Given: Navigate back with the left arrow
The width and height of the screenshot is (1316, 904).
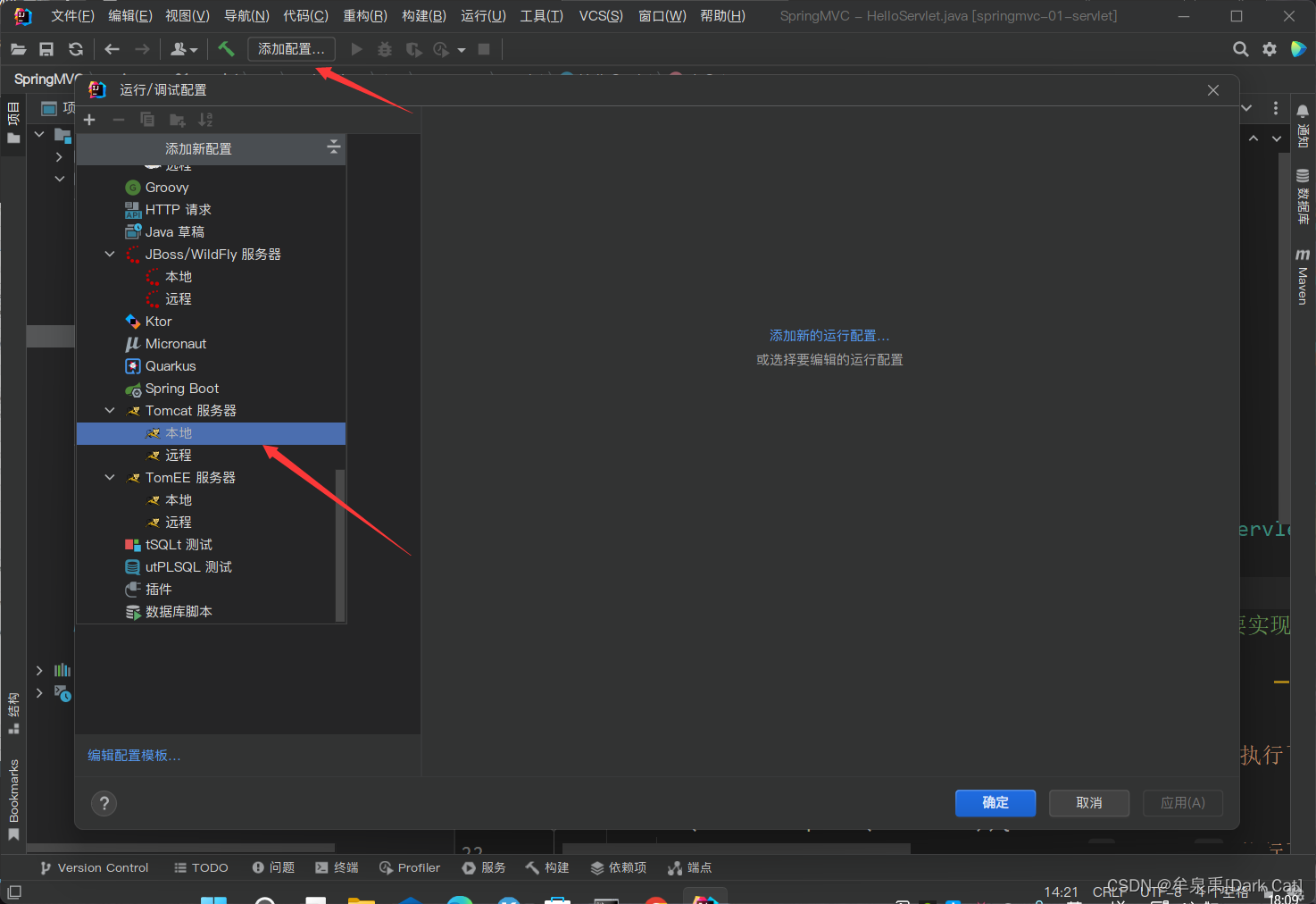Looking at the screenshot, I should coord(112,49).
